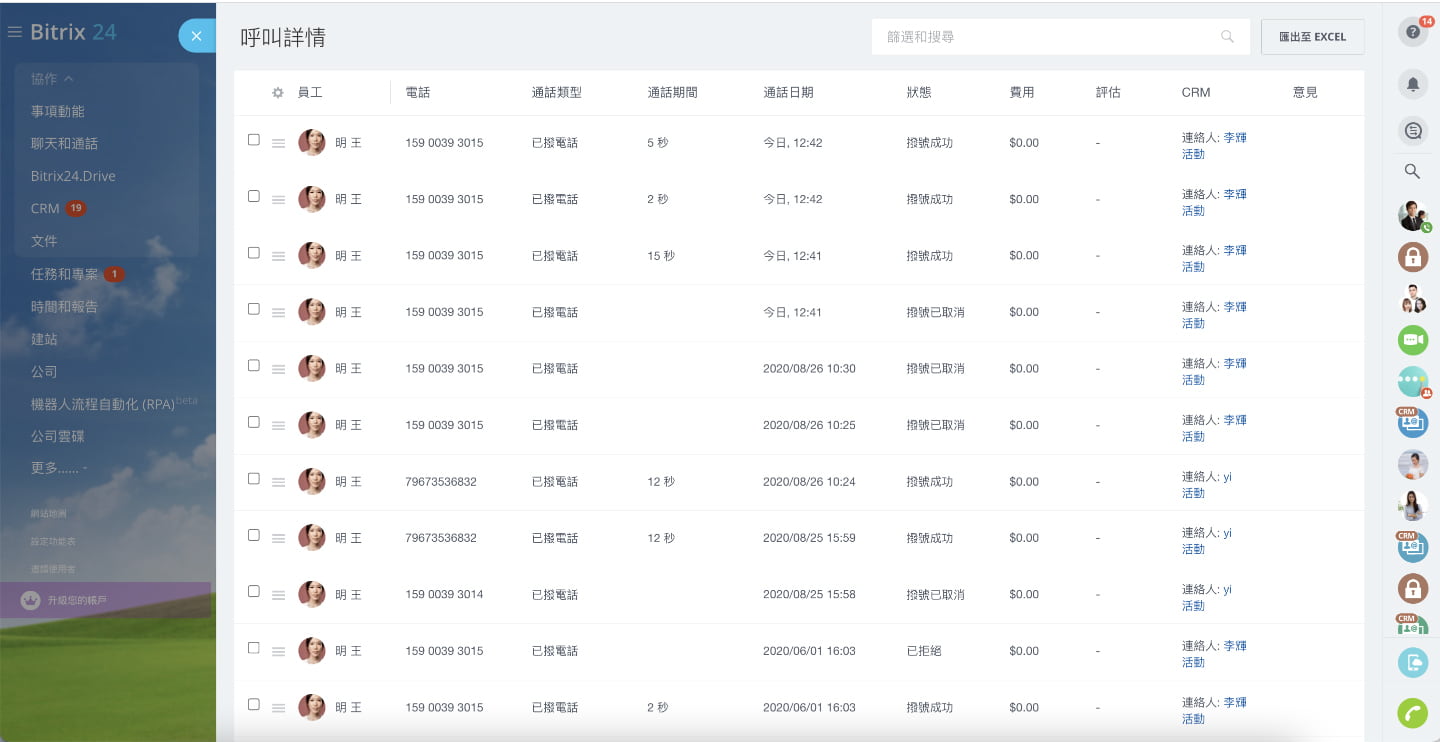
Task: Click the blue round icon above the green phone dialer
Action: [x=1413, y=662]
